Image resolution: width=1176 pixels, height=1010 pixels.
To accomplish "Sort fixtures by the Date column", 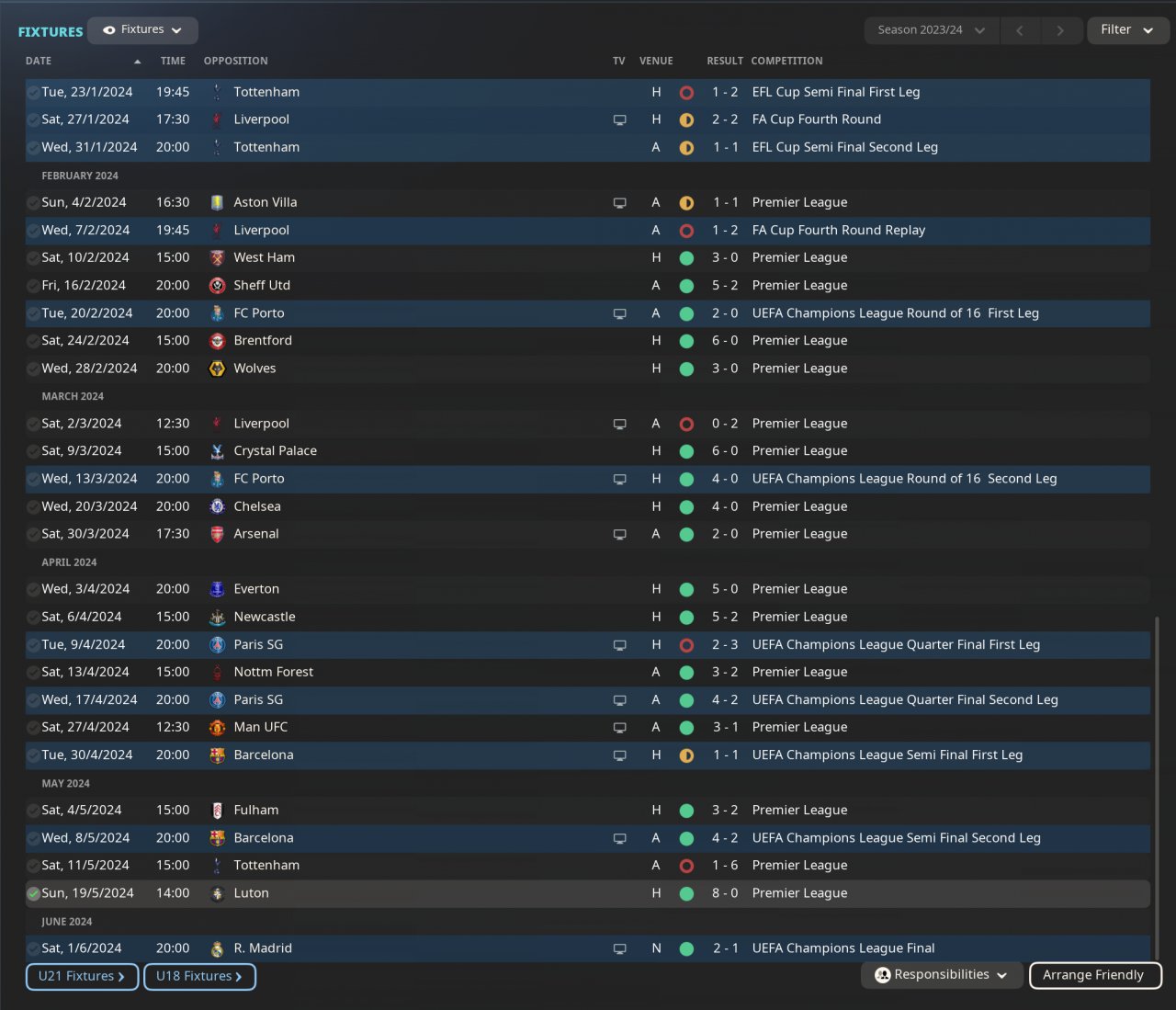I will (x=39, y=61).
